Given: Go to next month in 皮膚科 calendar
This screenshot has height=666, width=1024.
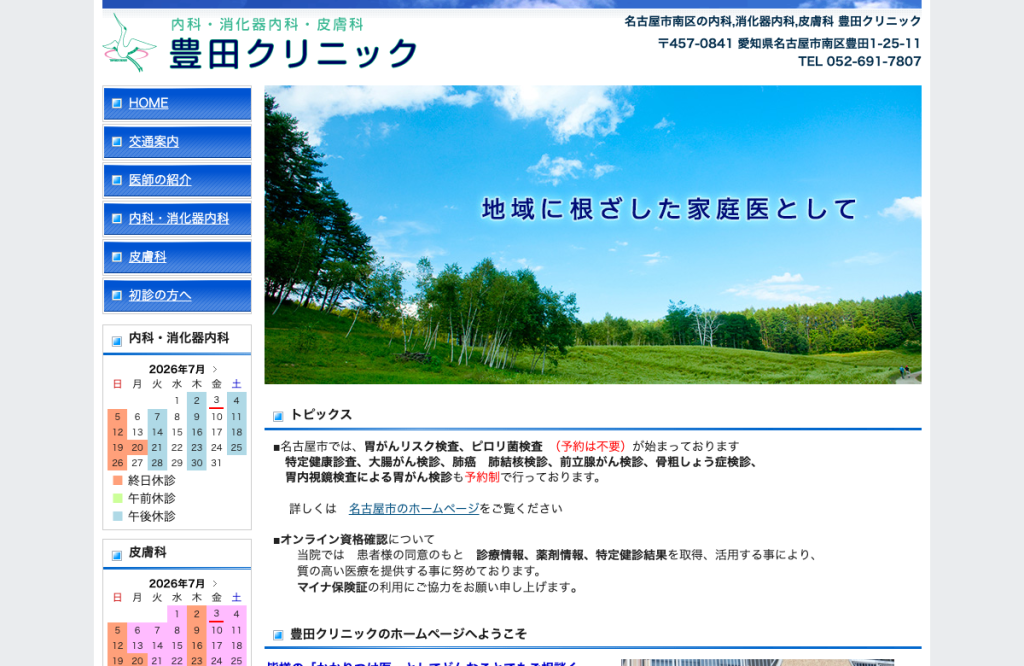Looking at the screenshot, I should click(215, 584).
